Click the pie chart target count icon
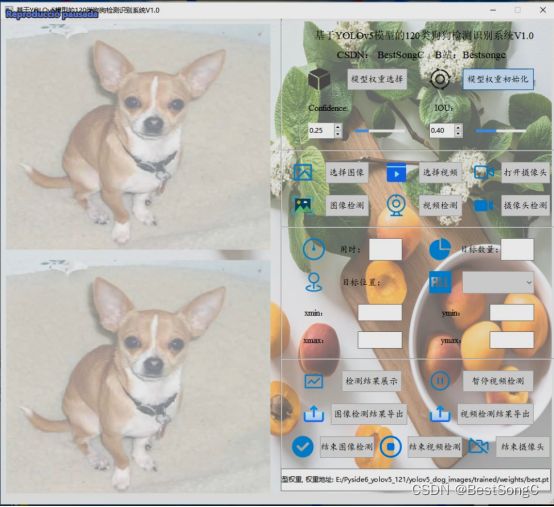 click(x=440, y=249)
